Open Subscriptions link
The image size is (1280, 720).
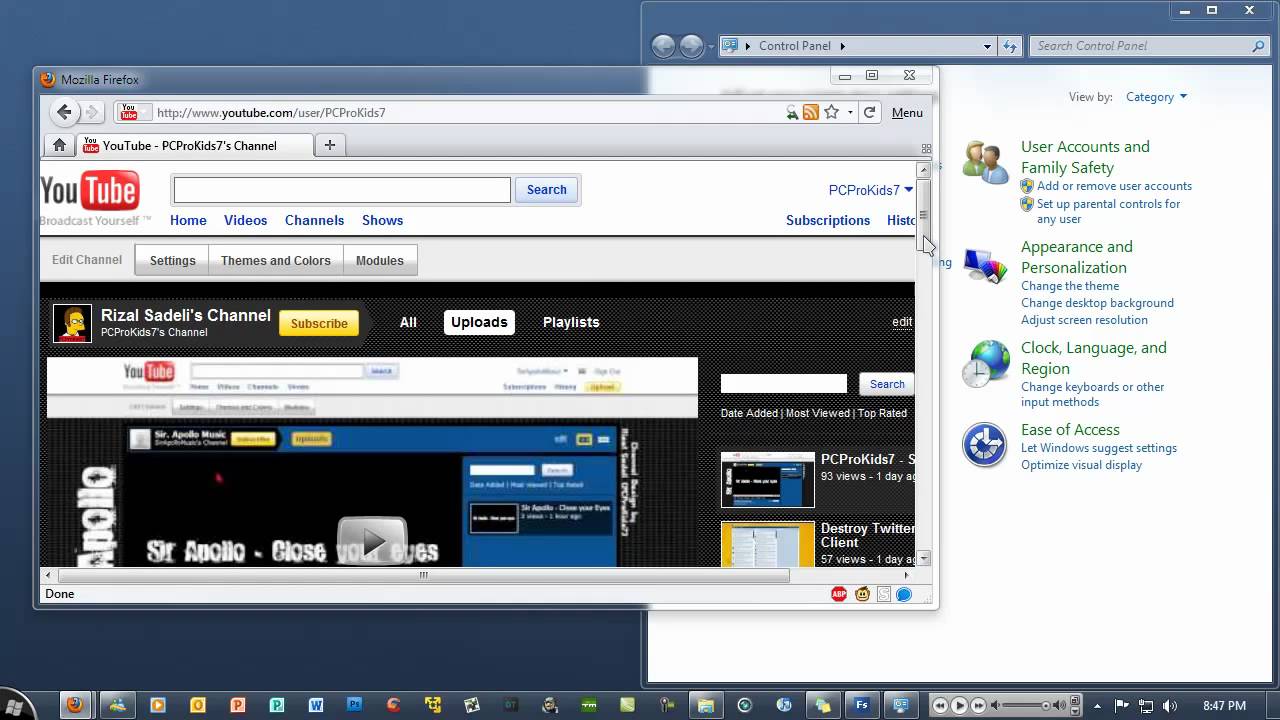828,220
